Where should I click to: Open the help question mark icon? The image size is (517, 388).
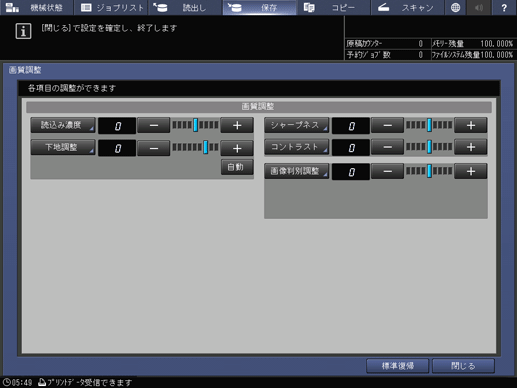pyautogui.click(x=504, y=7)
